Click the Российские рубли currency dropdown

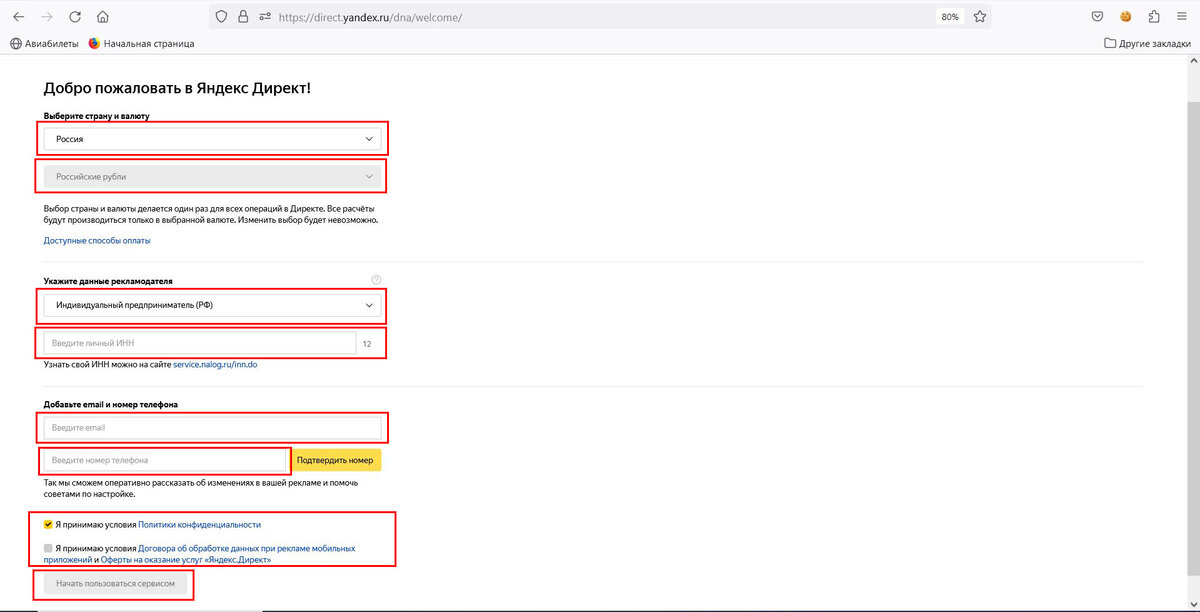pyautogui.click(x=212, y=177)
